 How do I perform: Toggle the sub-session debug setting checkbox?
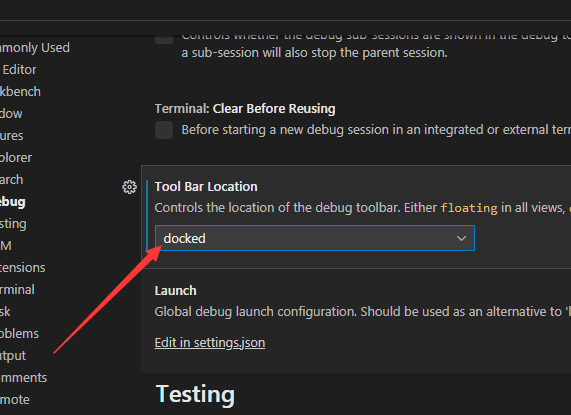pyautogui.click(x=164, y=39)
